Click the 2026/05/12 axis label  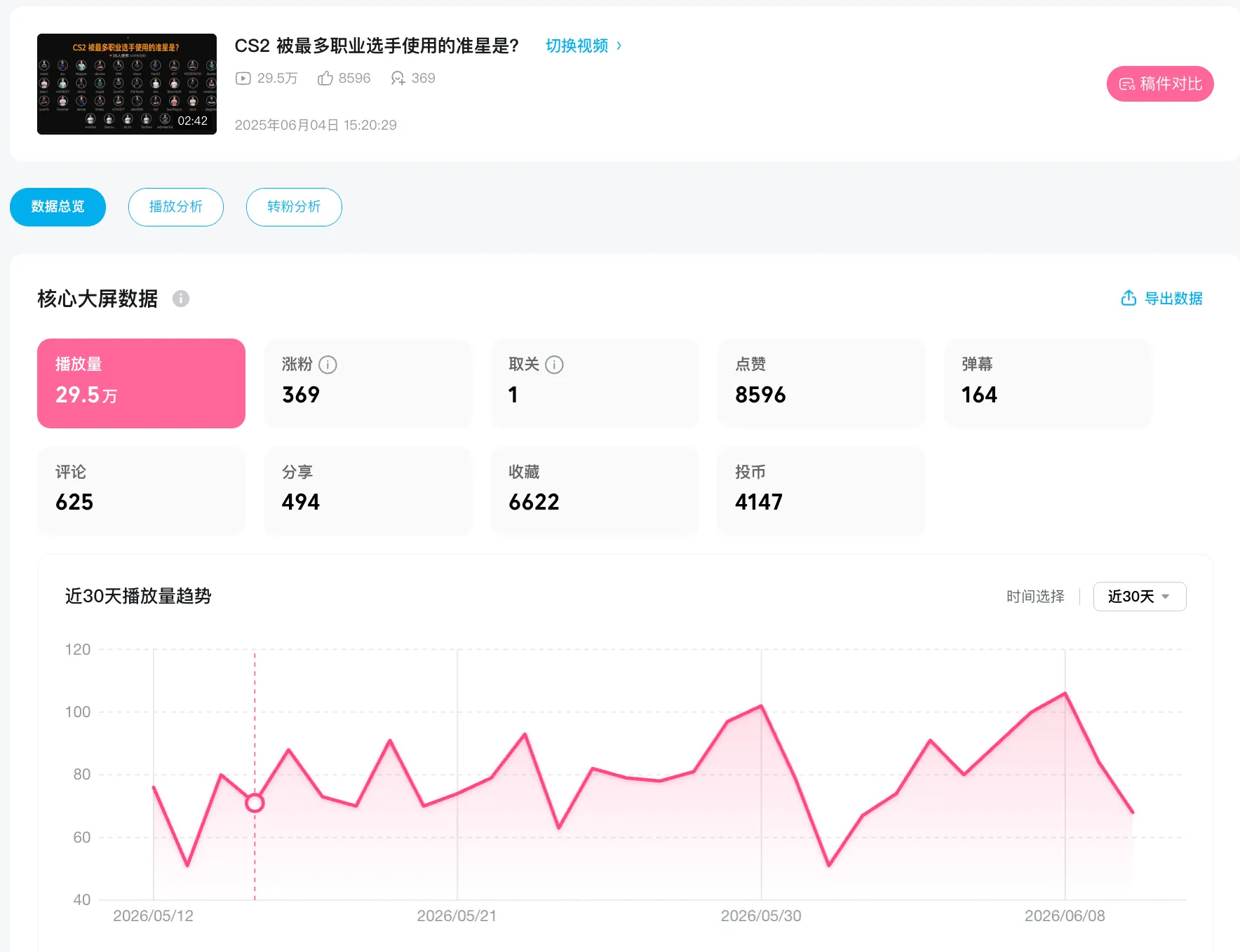[153, 916]
